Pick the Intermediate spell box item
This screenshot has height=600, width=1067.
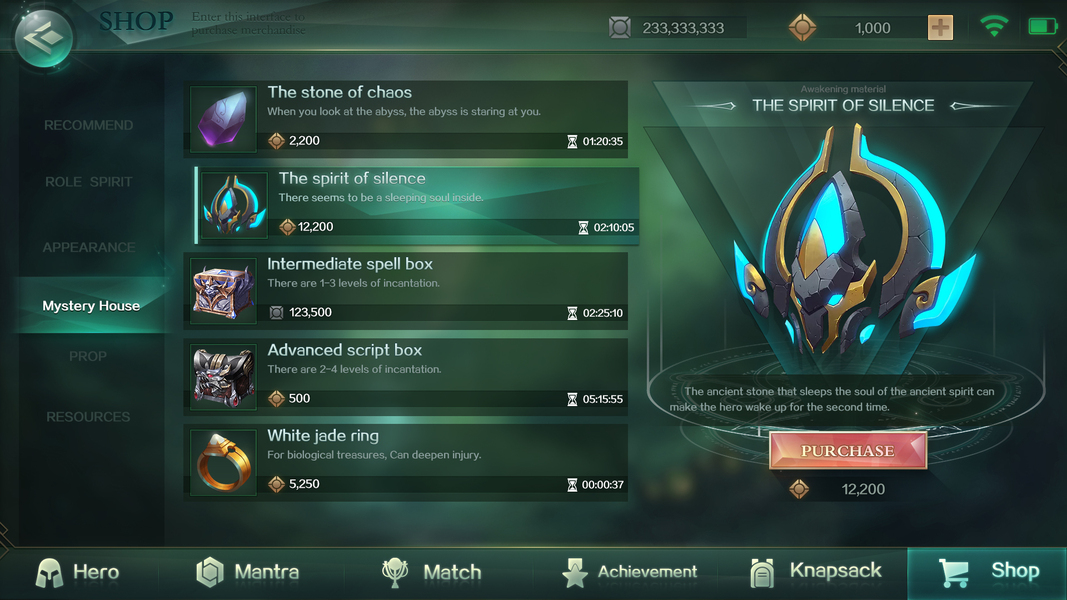(x=406, y=291)
